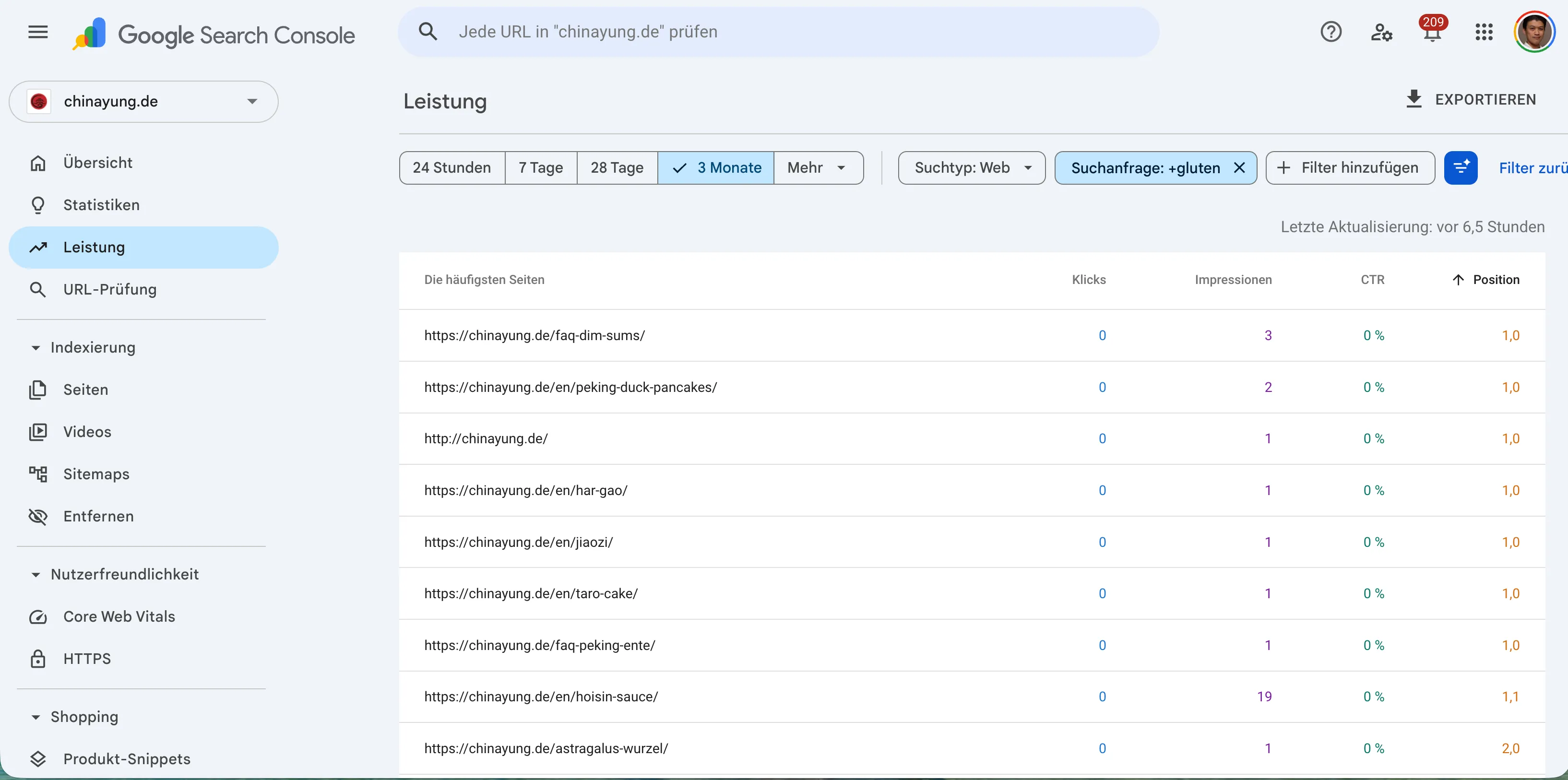This screenshot has width=1568, height=780.
Task: Click the URL inspection search field
Action: (779, 32)
